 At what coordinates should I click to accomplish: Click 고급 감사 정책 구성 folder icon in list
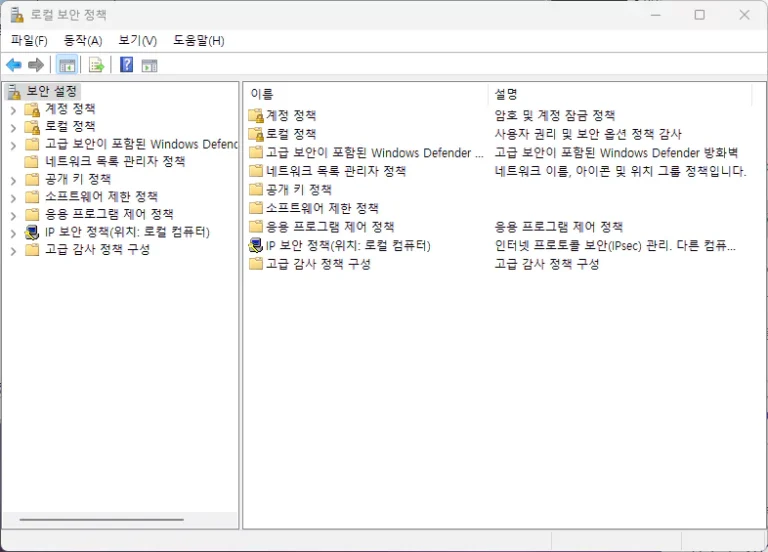256,264
